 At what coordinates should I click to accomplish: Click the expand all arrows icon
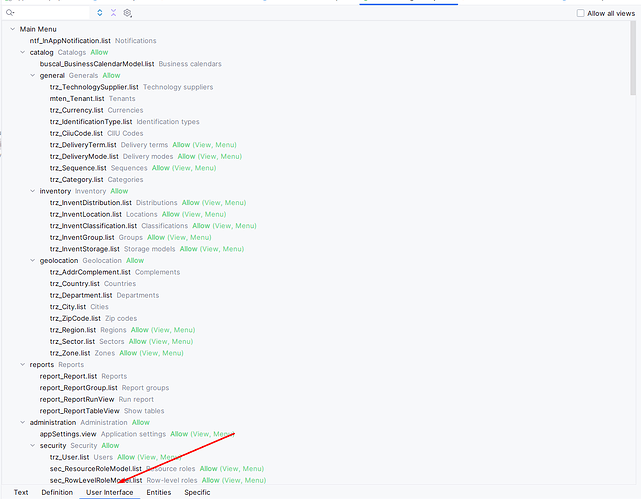99,13
